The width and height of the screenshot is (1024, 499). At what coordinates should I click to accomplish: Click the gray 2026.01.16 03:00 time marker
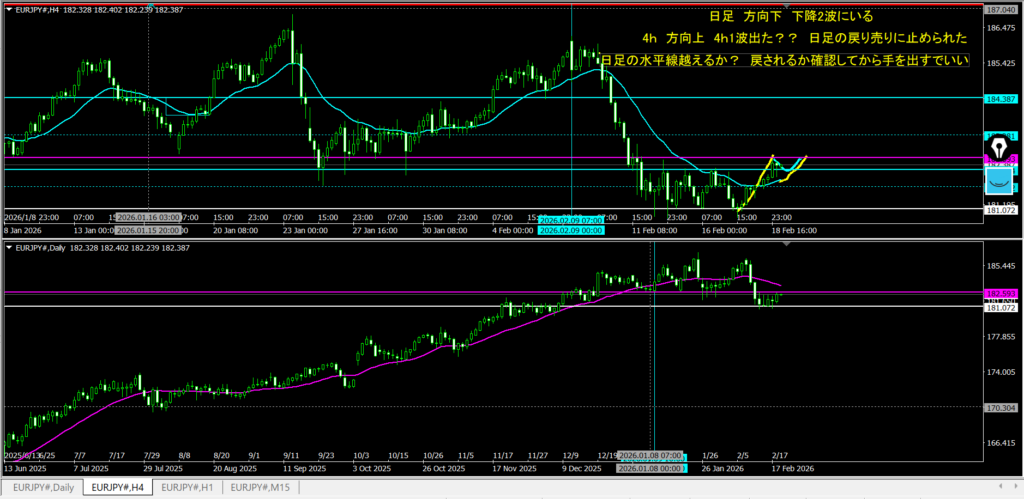pos(148,217)
